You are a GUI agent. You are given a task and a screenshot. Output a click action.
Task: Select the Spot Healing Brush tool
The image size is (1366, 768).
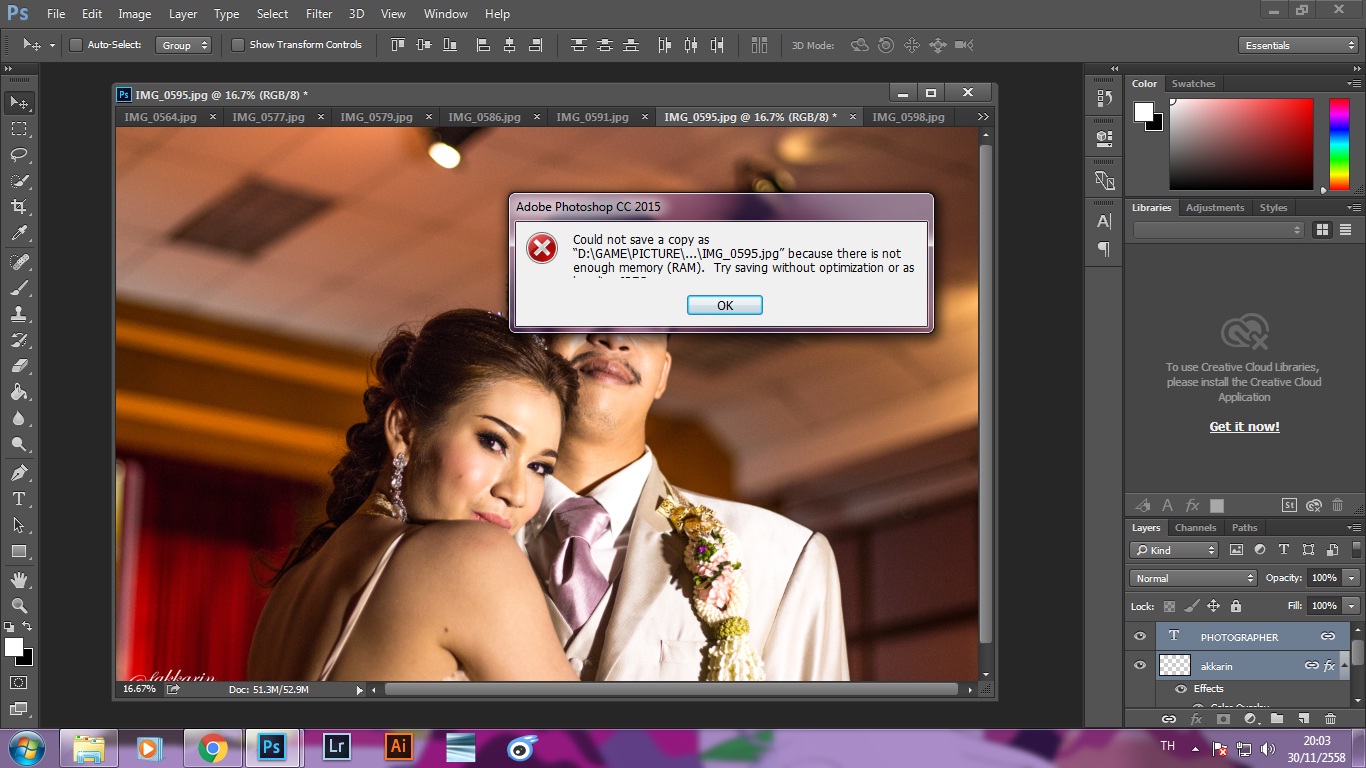(x=19, y=262)
